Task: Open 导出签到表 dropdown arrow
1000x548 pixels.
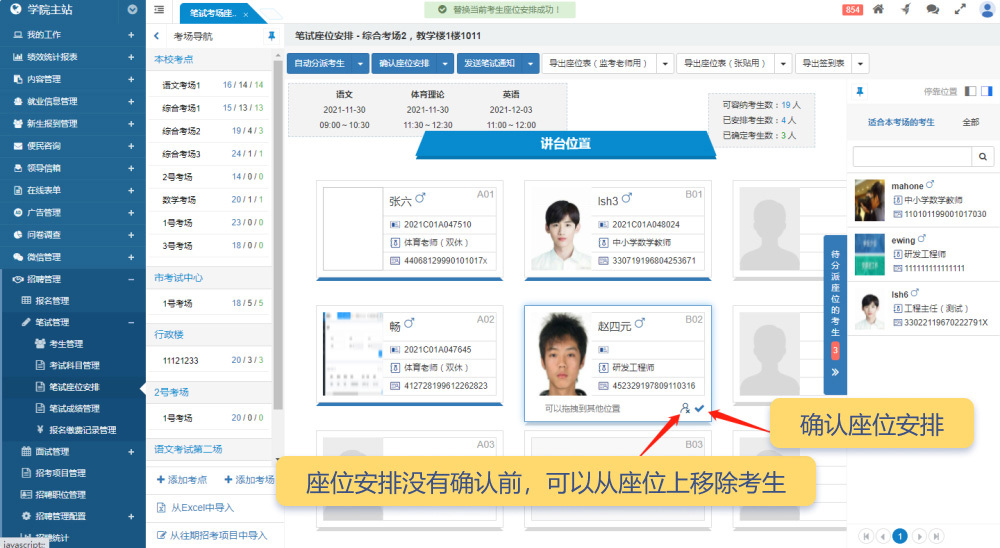Action: (861, 64)
